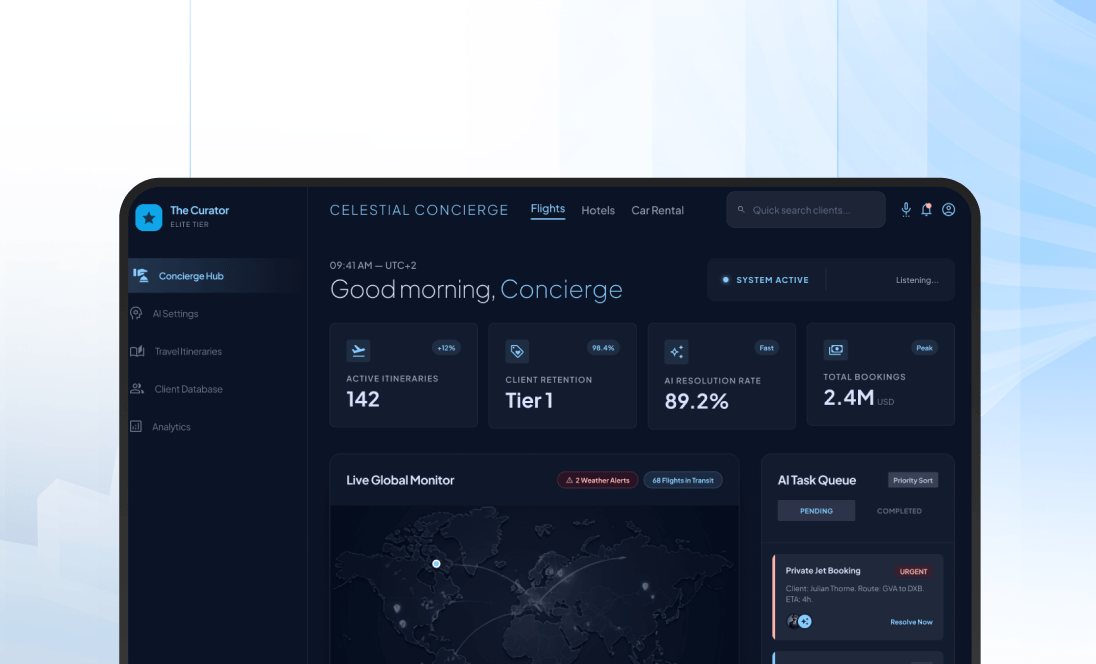Switch to the Hotels tab
1096x664 pixels.
(x=598, y=210)
